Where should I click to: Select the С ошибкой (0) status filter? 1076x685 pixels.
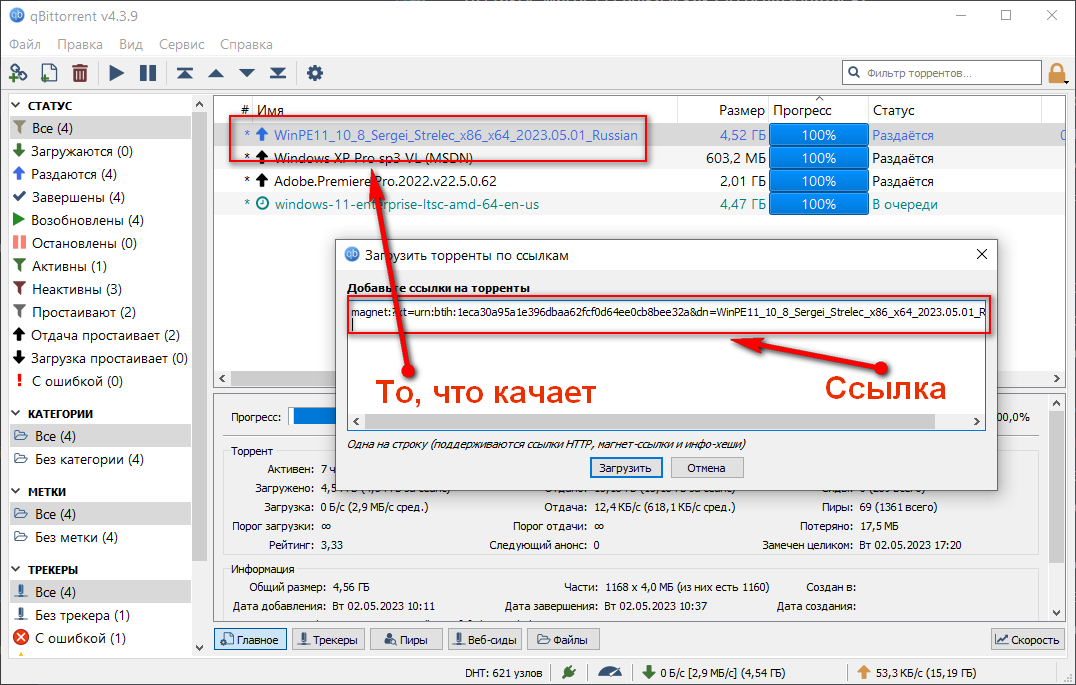(100, 381)
